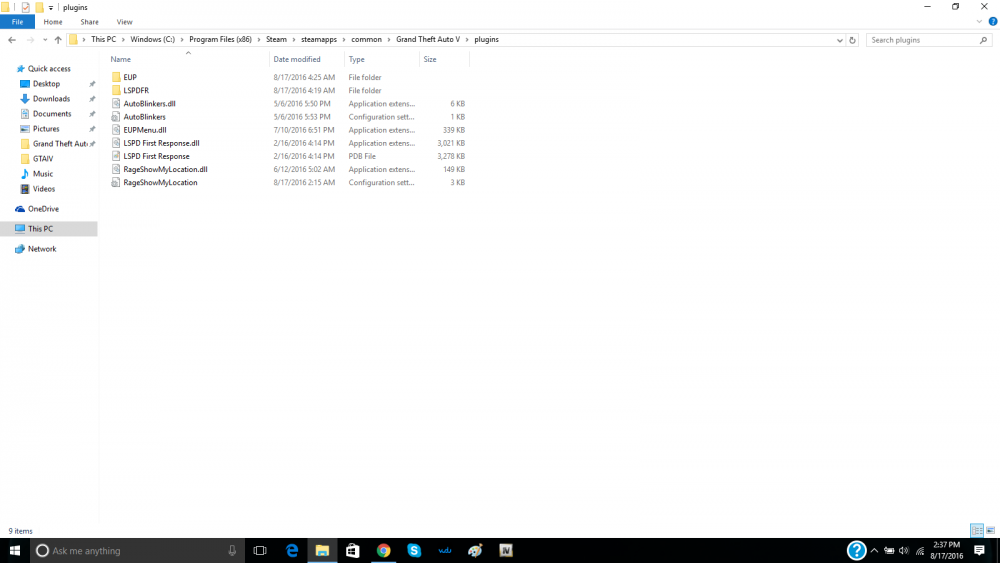This screenshot has width=1000, height=563.
Task: Open Skype from the taskbar
Action: pos(414,550)
